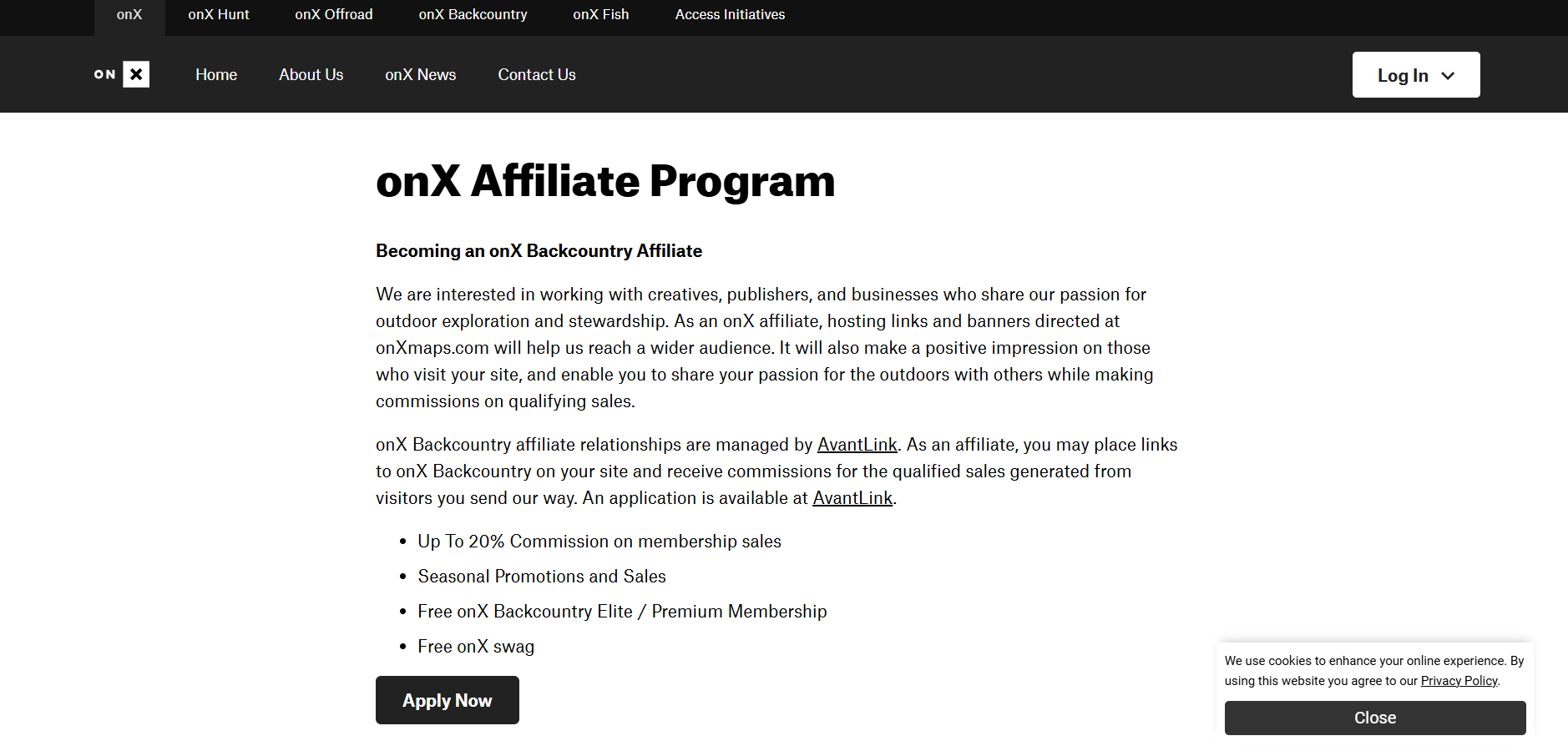1568x756 pixels.
Task: Open the onX Hunt tab
Action: click(x=219, y=14)
